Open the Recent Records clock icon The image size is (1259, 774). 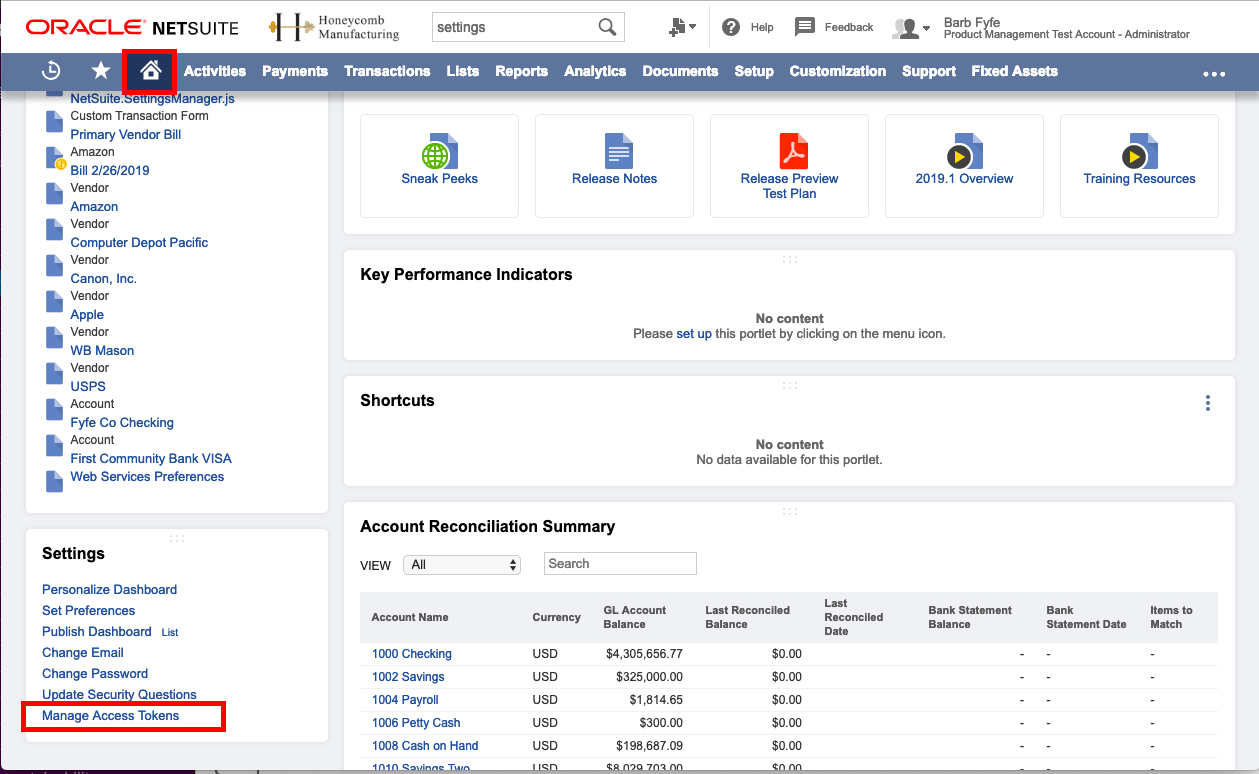point(51,71)
